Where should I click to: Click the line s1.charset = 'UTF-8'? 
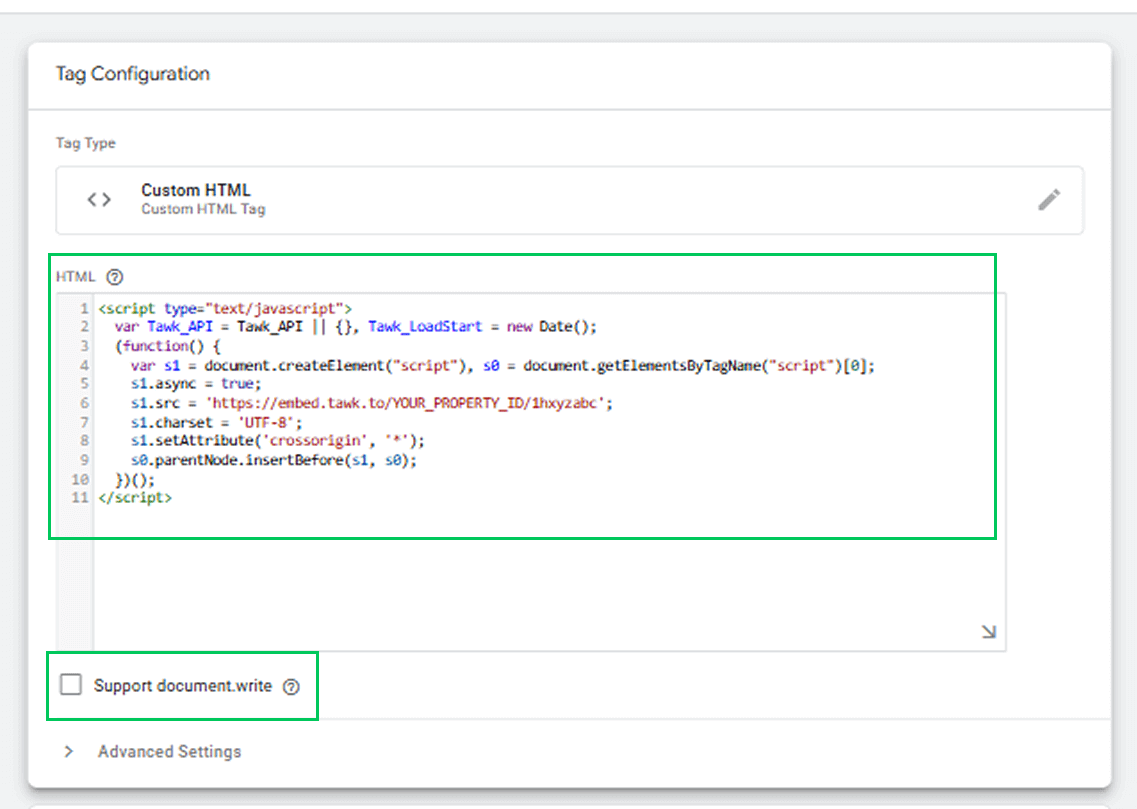pyautogui.click(x=216, y=422)
